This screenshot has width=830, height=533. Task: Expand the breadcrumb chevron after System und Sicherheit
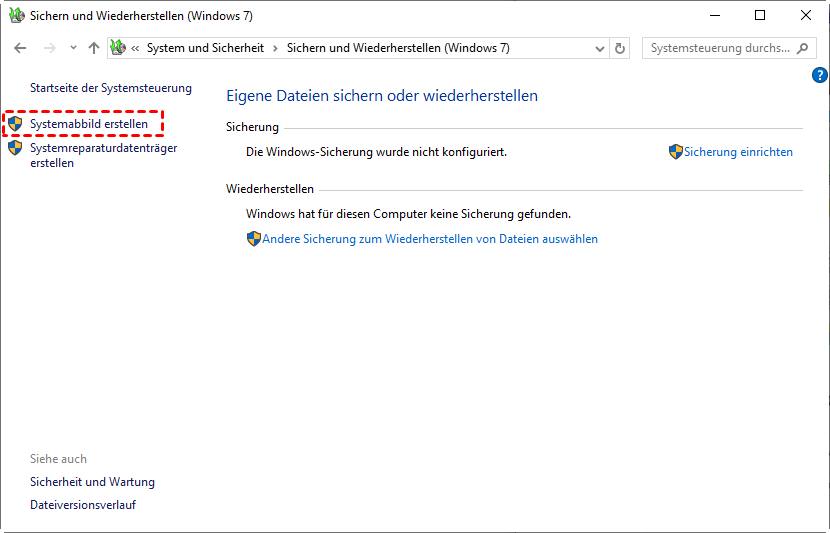[x=275, y=49]
